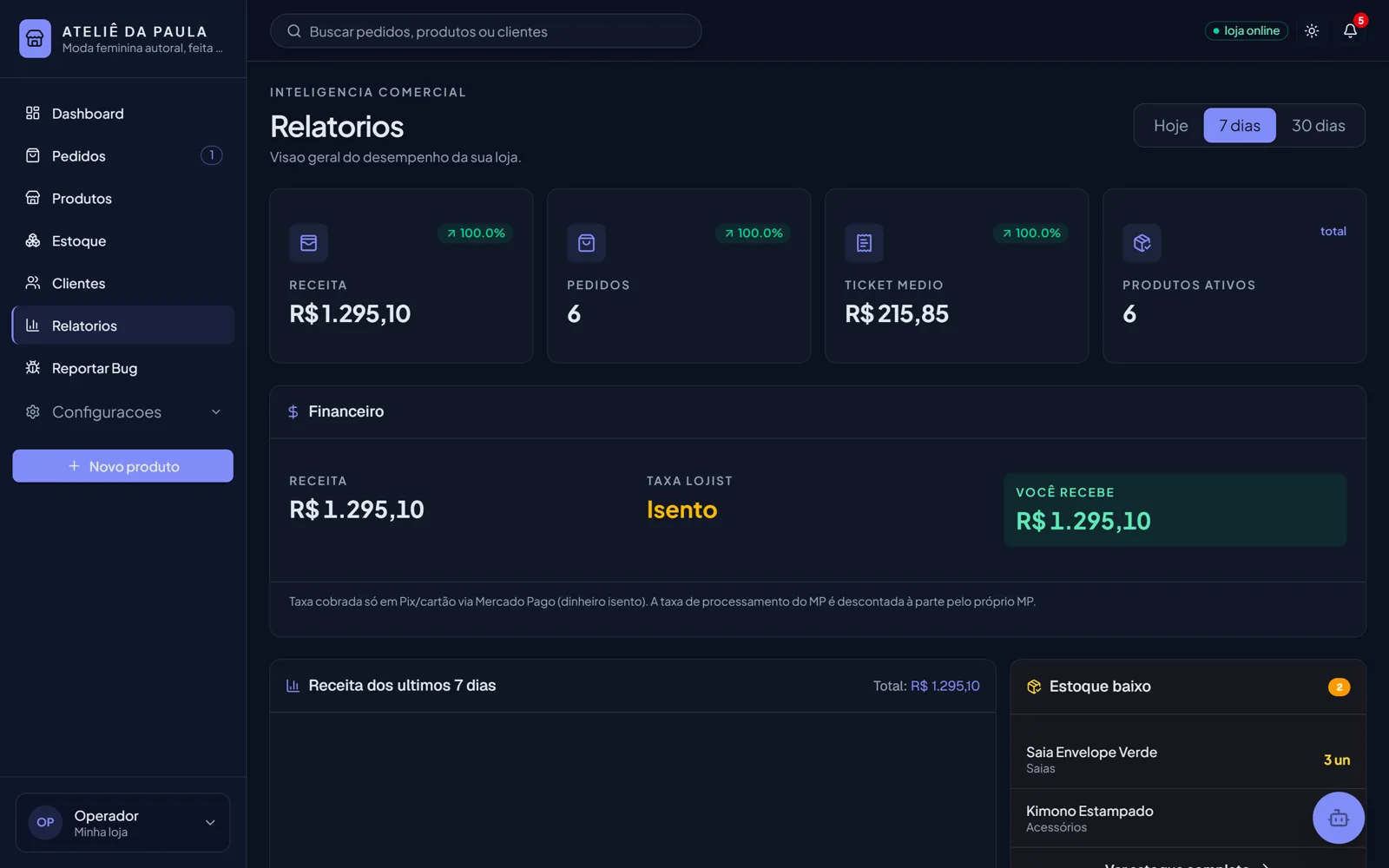Viewport: 1389px width, 868px height.
Task: Click the receipt icon in Receita card
Action: pyautogui.click(x=308, y=243)
